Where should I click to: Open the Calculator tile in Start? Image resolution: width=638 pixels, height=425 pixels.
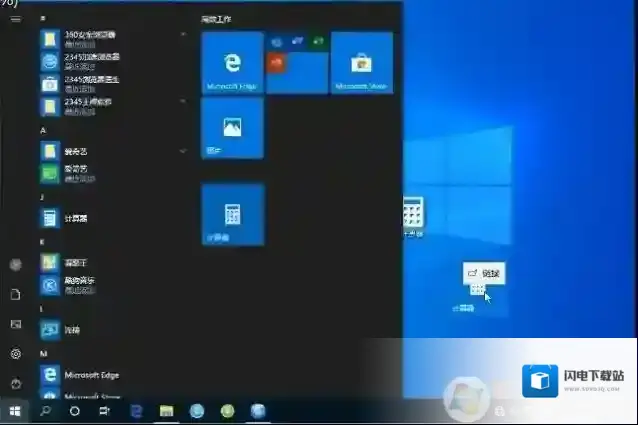point(233,214)
